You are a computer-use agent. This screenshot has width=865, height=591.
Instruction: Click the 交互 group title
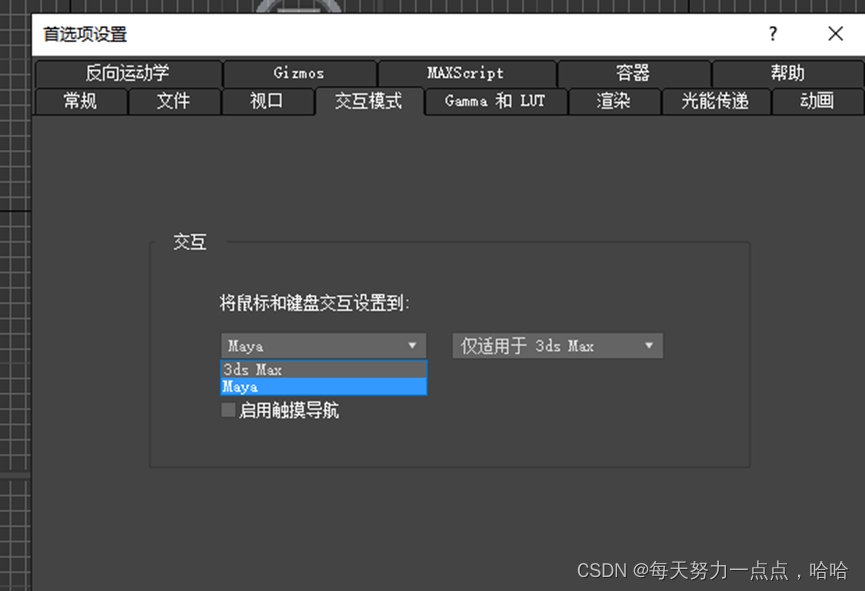point(190,242)
